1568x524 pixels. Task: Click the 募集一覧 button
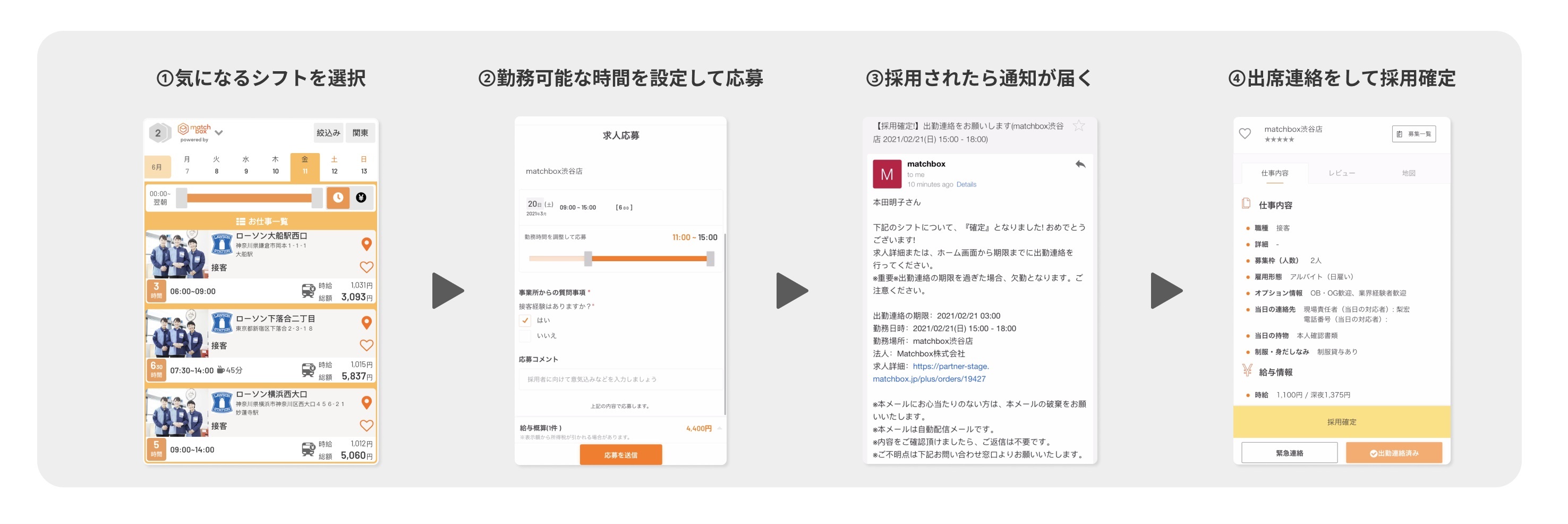coord(1413,134)
